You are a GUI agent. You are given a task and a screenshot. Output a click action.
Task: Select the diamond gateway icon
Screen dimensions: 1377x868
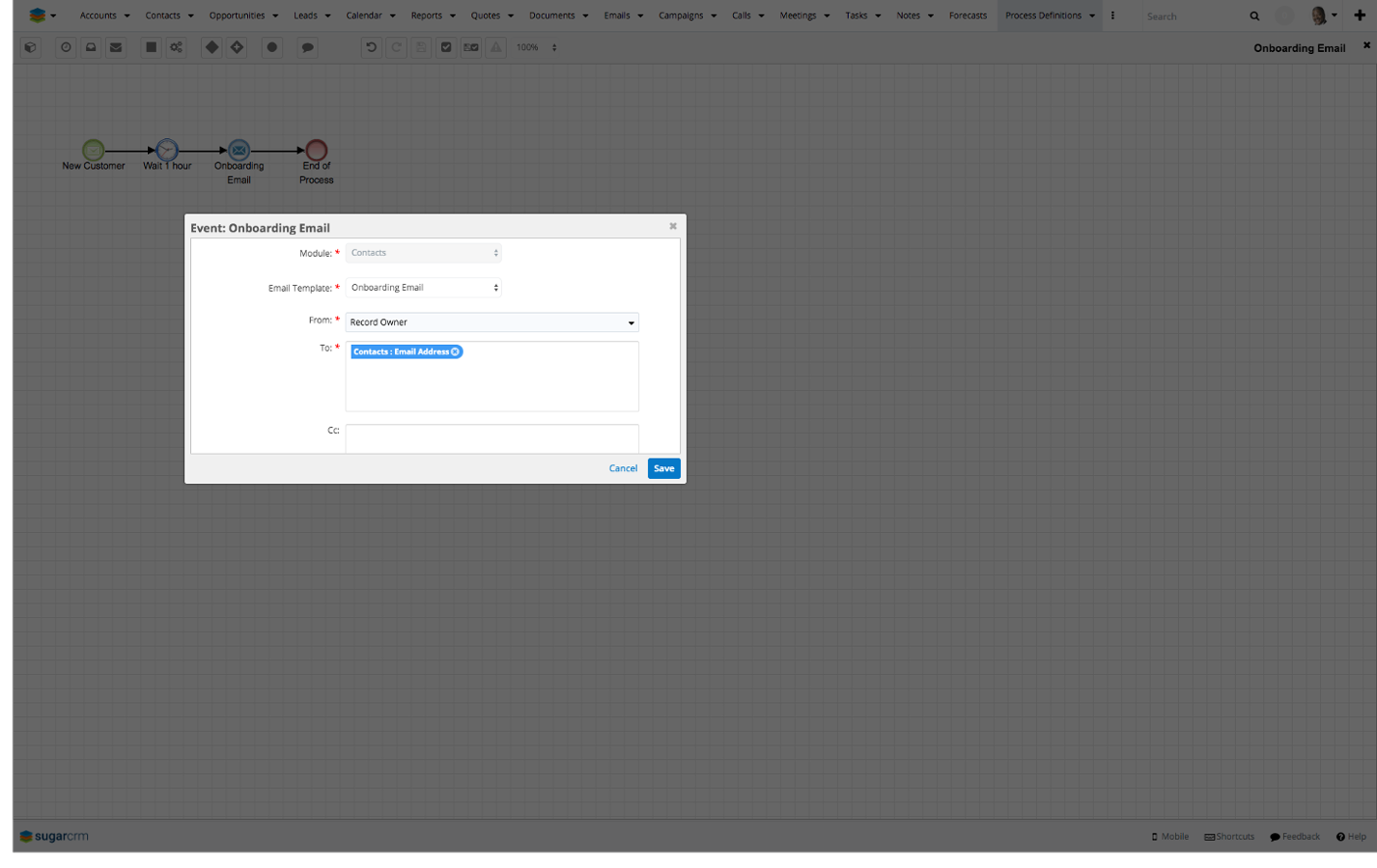point(211,47)
